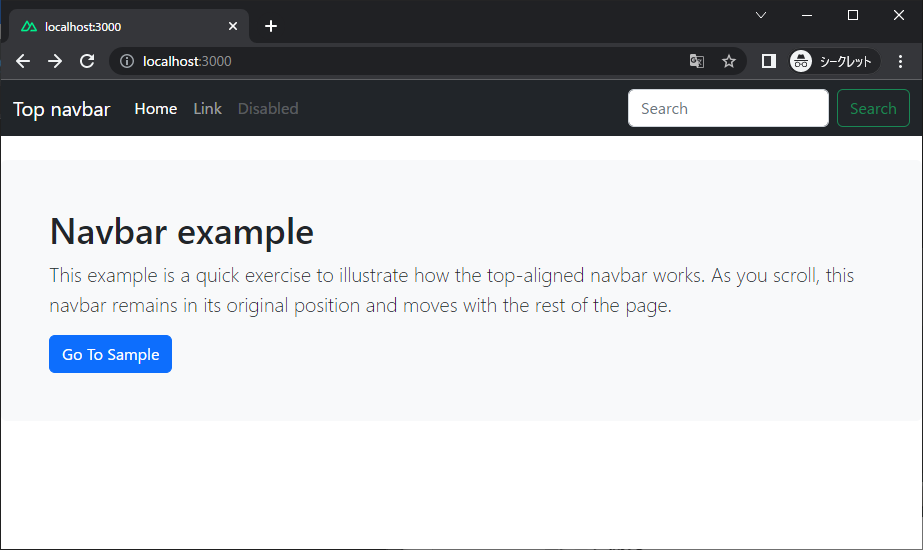This screenshot has height=550, width=923.
Task: Open a new tab with plus button
Action: click(271, 26)
